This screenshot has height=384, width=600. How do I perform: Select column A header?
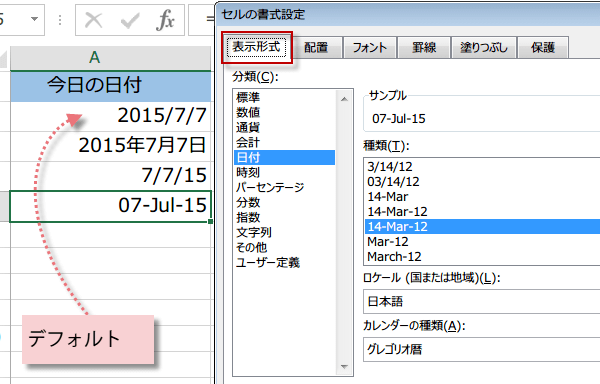111,58
